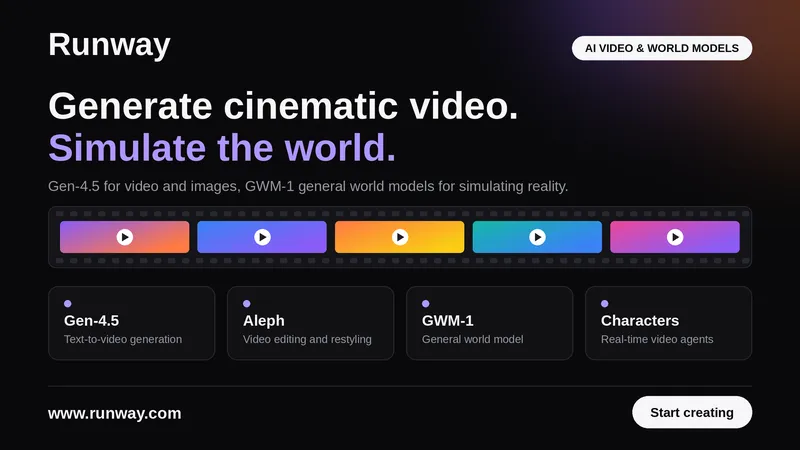The height and width of the screenshot is (450, 800).
Task: Play the orange-to-yellow gradient video clip
Action: [x=399, y=237]
